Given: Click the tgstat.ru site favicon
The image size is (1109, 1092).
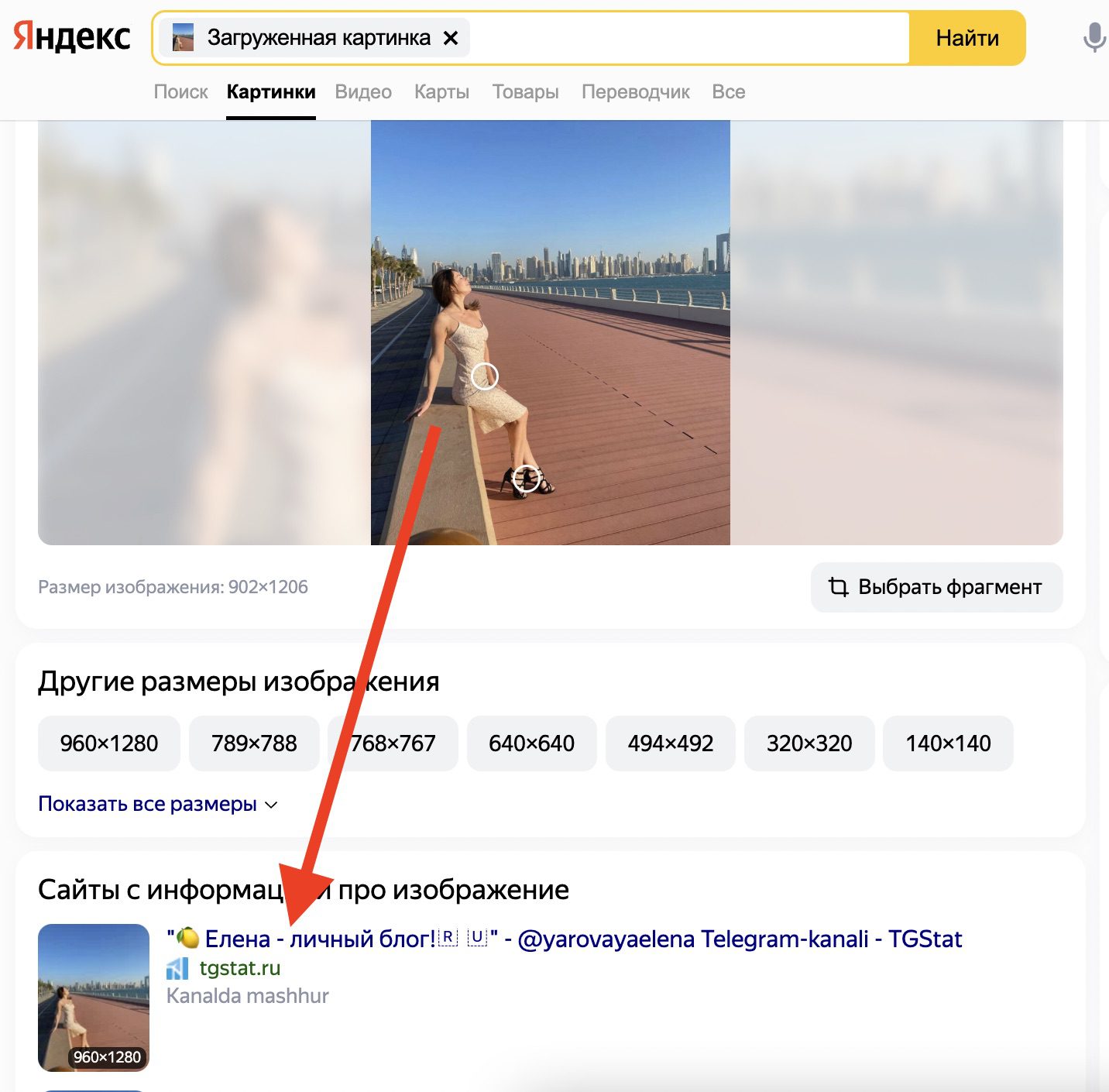Looking at the screenshot, I should point(177,968).
